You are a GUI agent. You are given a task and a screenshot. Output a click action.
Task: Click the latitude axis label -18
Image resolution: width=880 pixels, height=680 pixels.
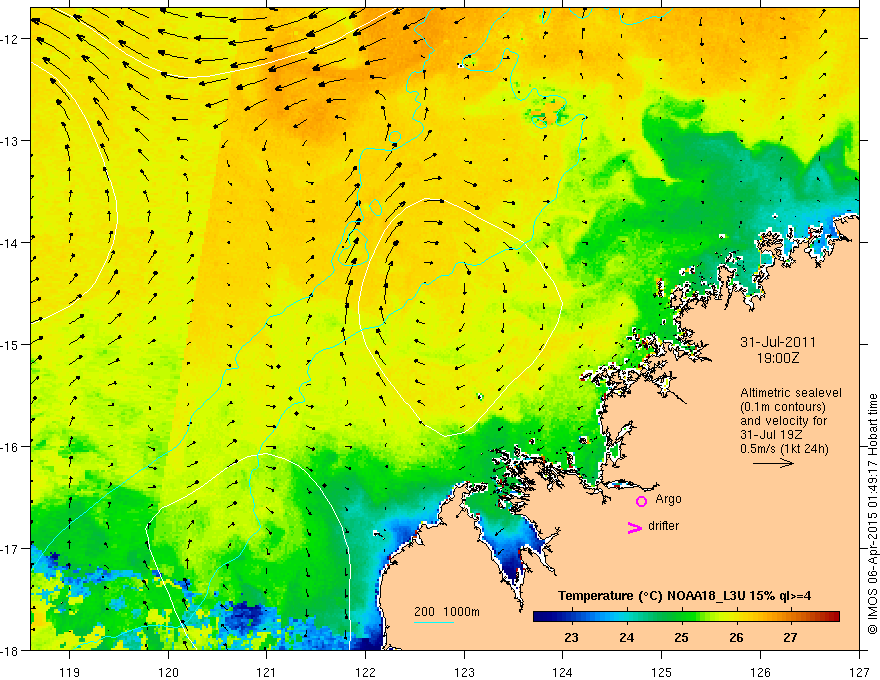tap(12, 650)
